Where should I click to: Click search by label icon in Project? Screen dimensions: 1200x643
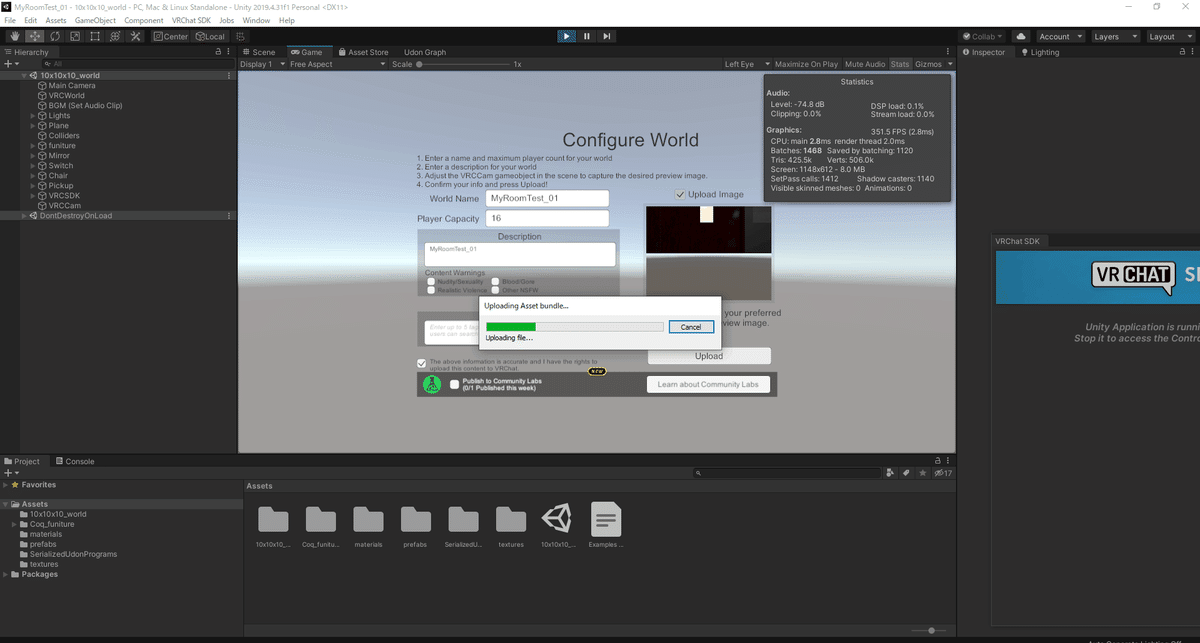pyautogui.click(x=906, y=473)
